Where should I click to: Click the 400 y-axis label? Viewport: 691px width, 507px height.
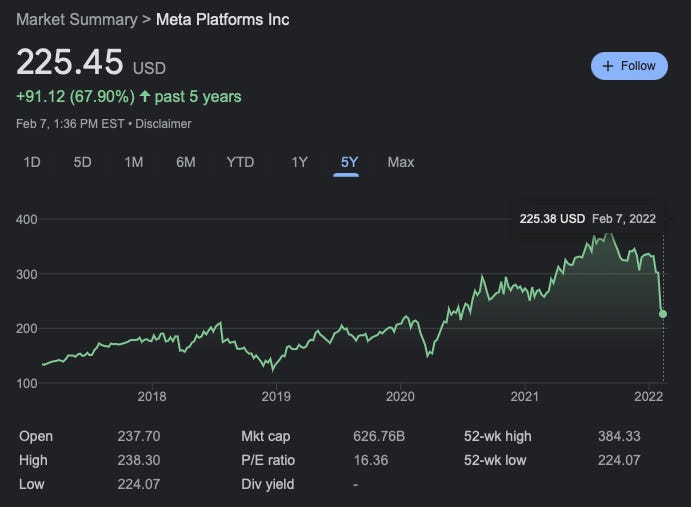coord(26,220)
